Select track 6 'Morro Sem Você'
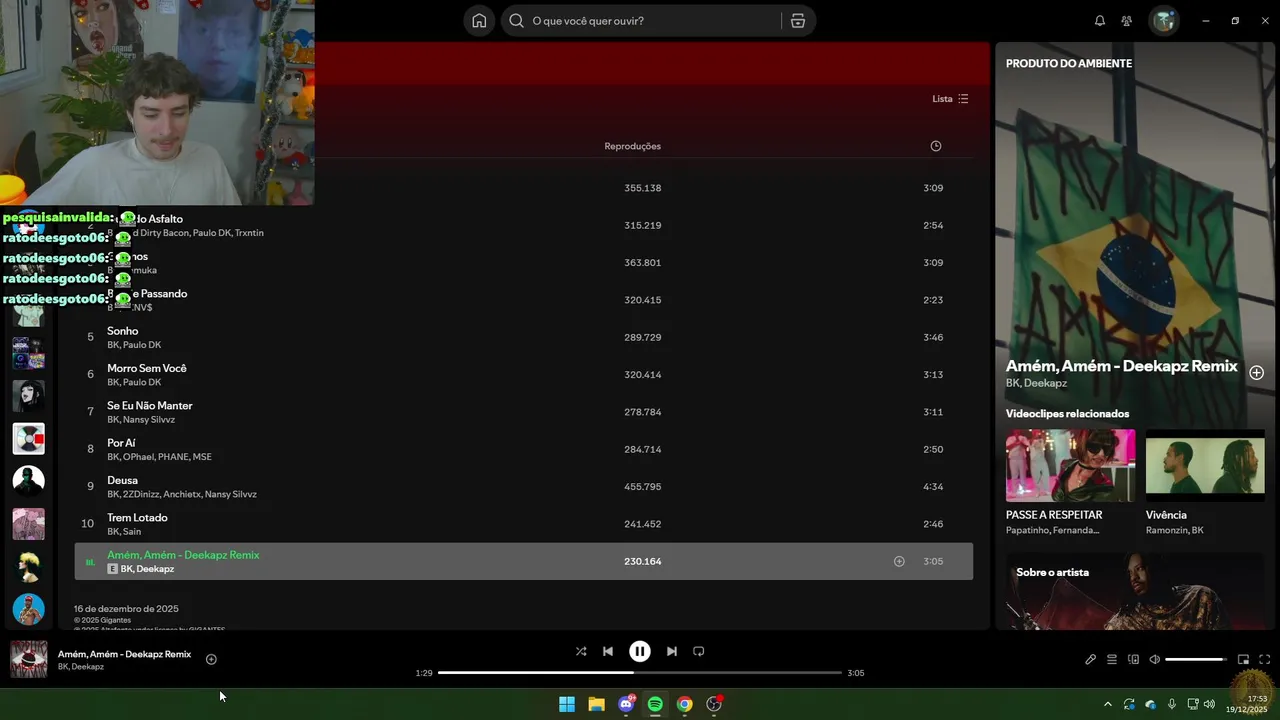Image resolution: width=1280 pixels, height=720 pixels. 523,374
